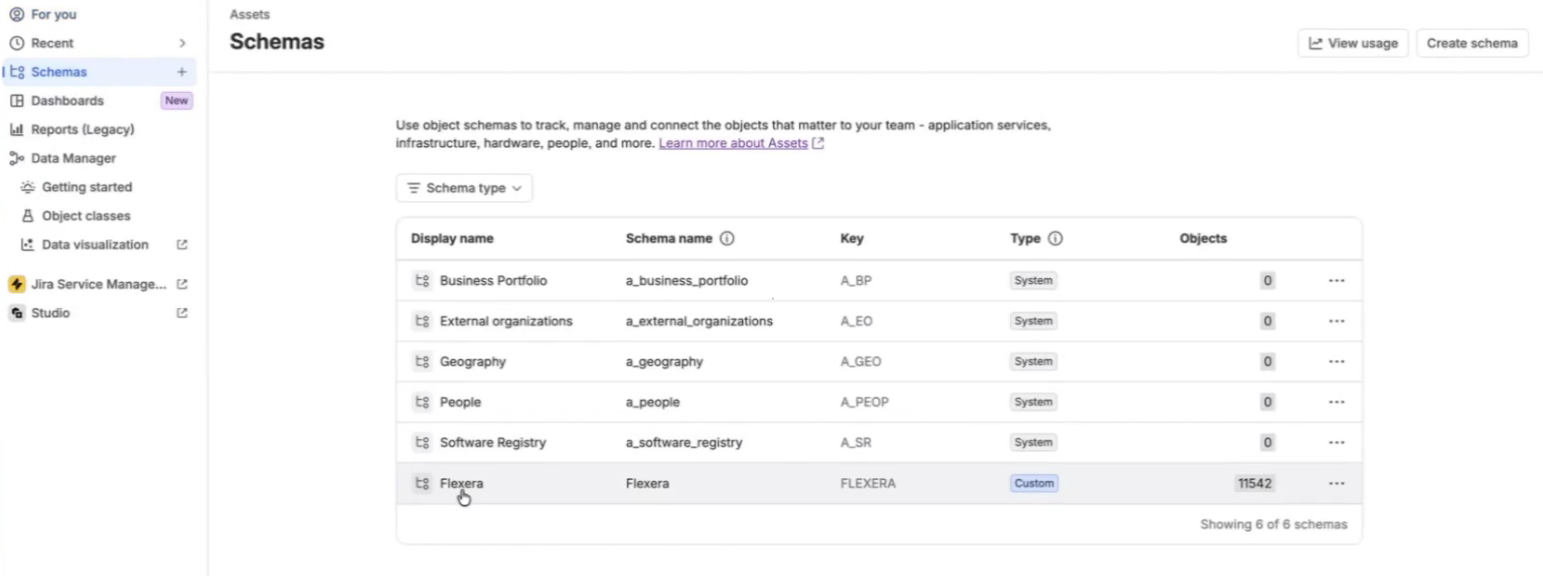
Task: Open more actions for Flexera row
Action: tap(1336, 483)
